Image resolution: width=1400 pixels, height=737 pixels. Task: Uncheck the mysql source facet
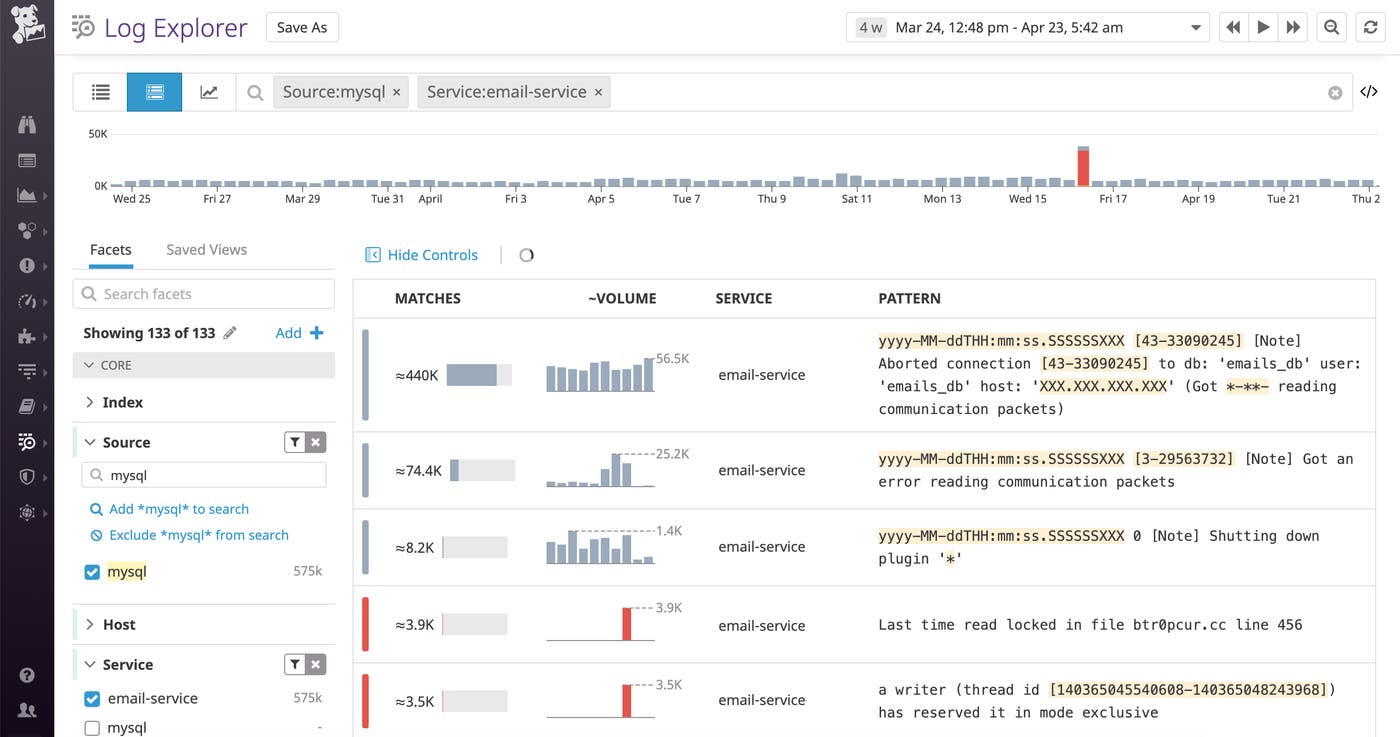92,570
